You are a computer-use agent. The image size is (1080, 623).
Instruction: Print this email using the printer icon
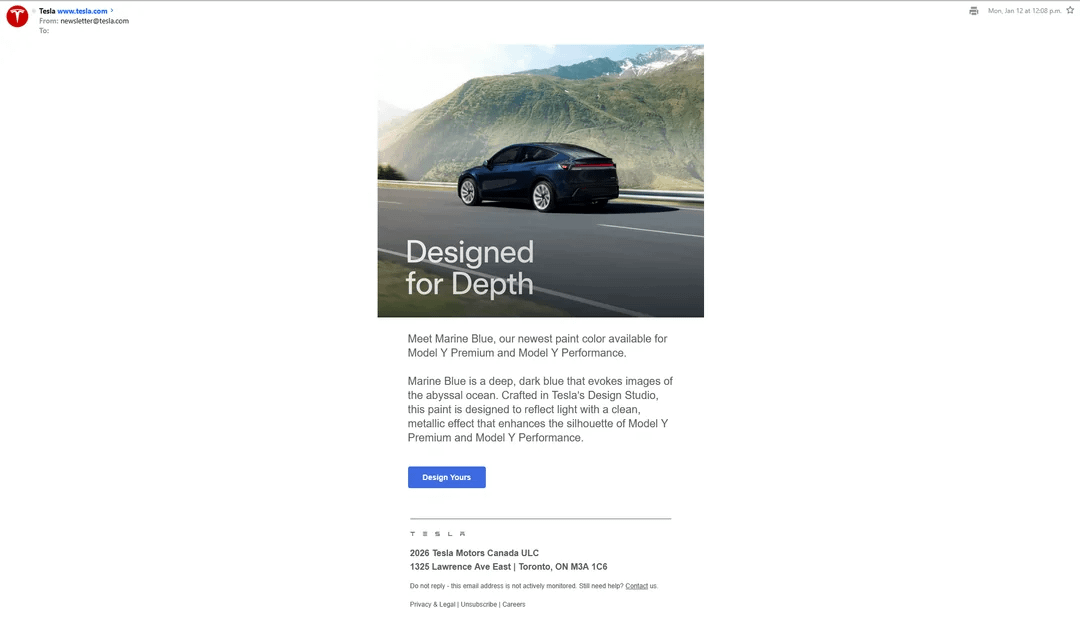[973, 11]
